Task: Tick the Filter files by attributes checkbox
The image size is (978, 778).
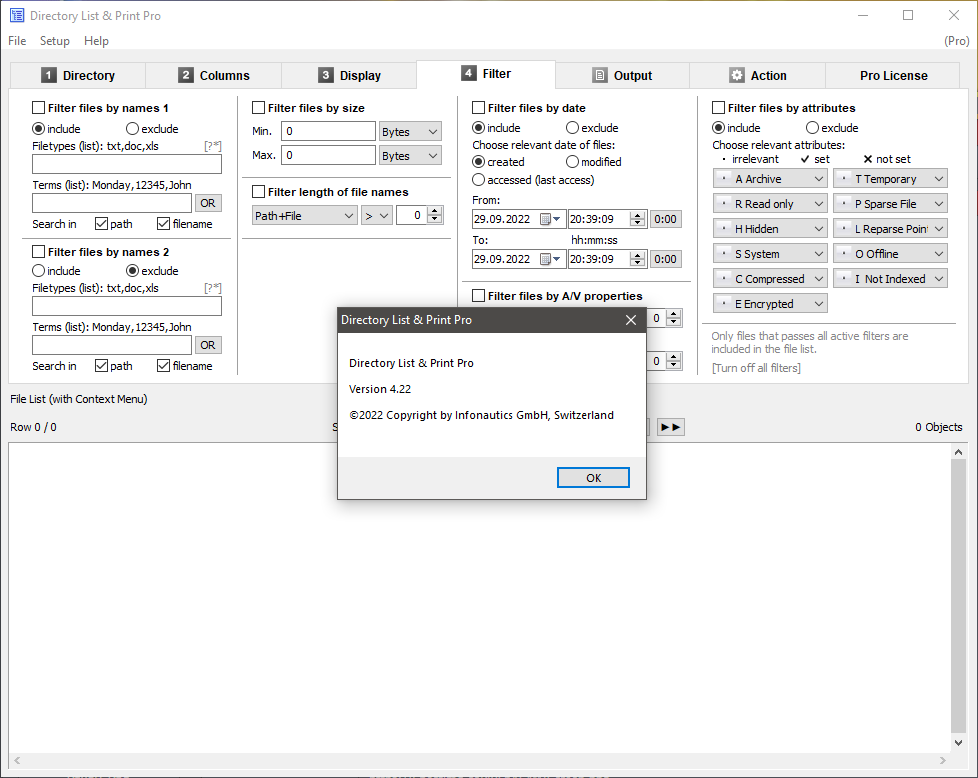Action: [x=719, y=108]
